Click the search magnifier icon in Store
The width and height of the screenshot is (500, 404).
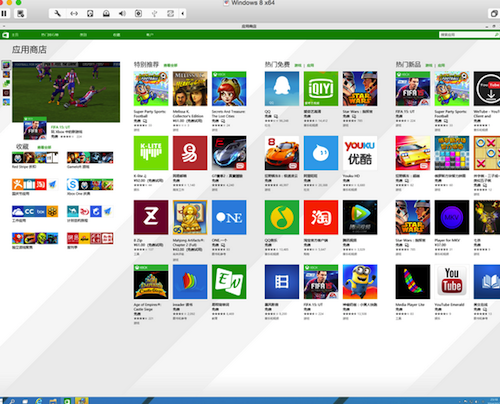point(496,35)
